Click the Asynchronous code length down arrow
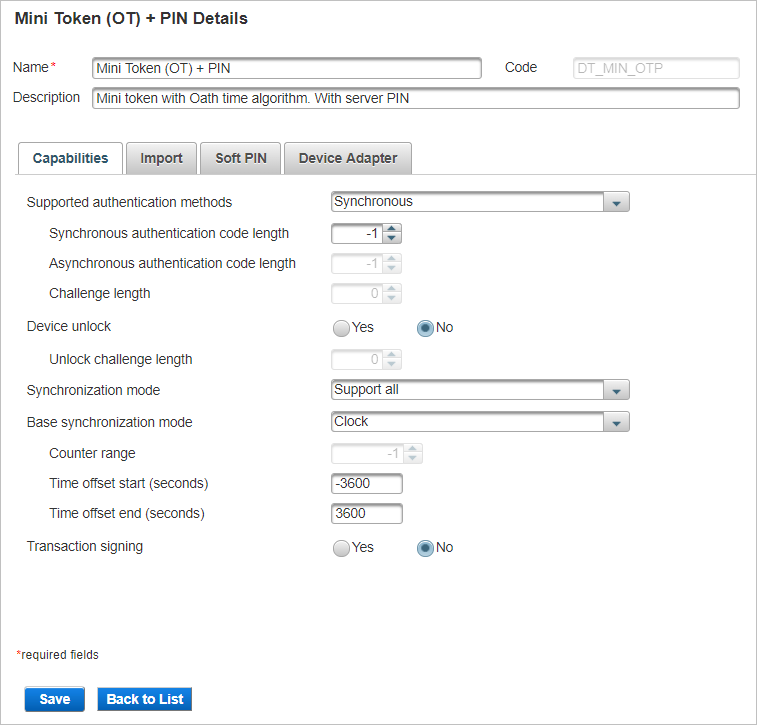Screen dimensions: 757x725 tap(392, 268)
